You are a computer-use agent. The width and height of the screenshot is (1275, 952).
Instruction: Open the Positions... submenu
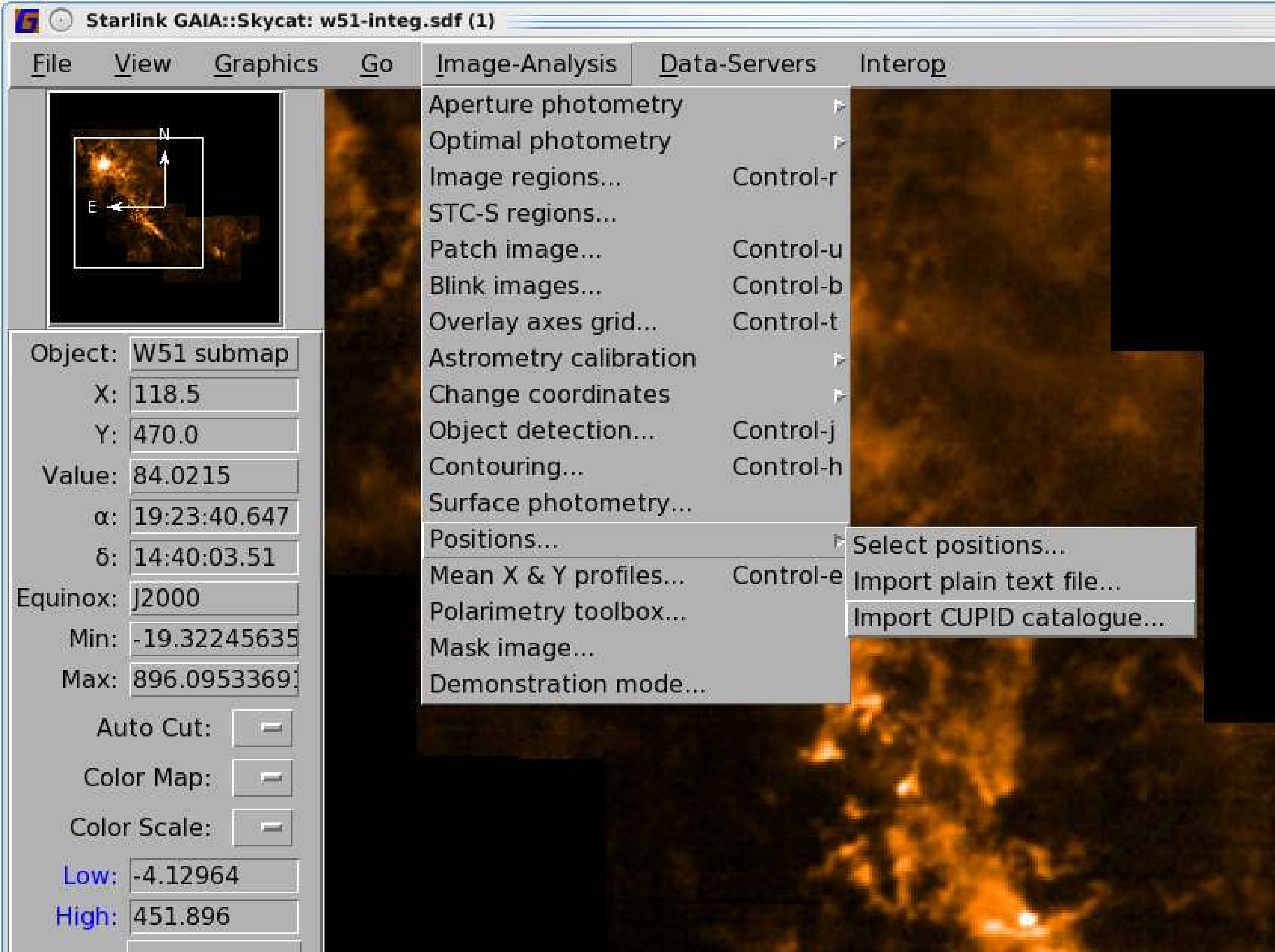[x=636, y=540]
